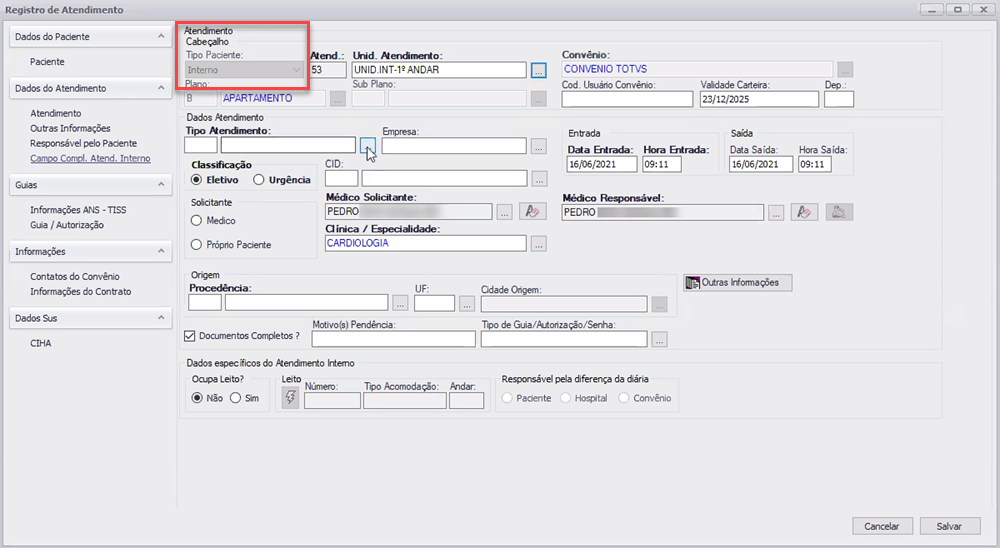Viewport: 1000px width, 548px height.
Task: Open Tipo Paciente dropdown
Action: click(244, 70)
